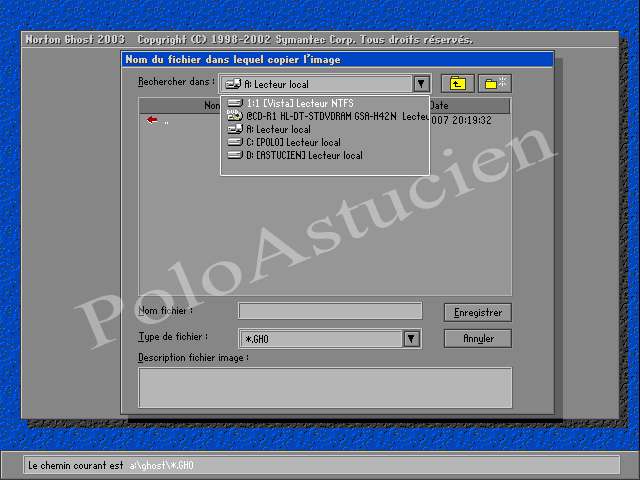Click the Enregistrer button
The image size is (640, 480).
[478, 313]
